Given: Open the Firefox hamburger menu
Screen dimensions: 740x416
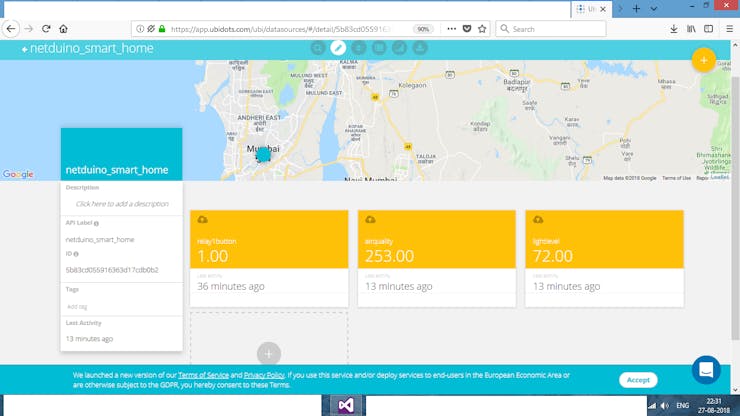Looking at the screenshot, I should (729, 29).
